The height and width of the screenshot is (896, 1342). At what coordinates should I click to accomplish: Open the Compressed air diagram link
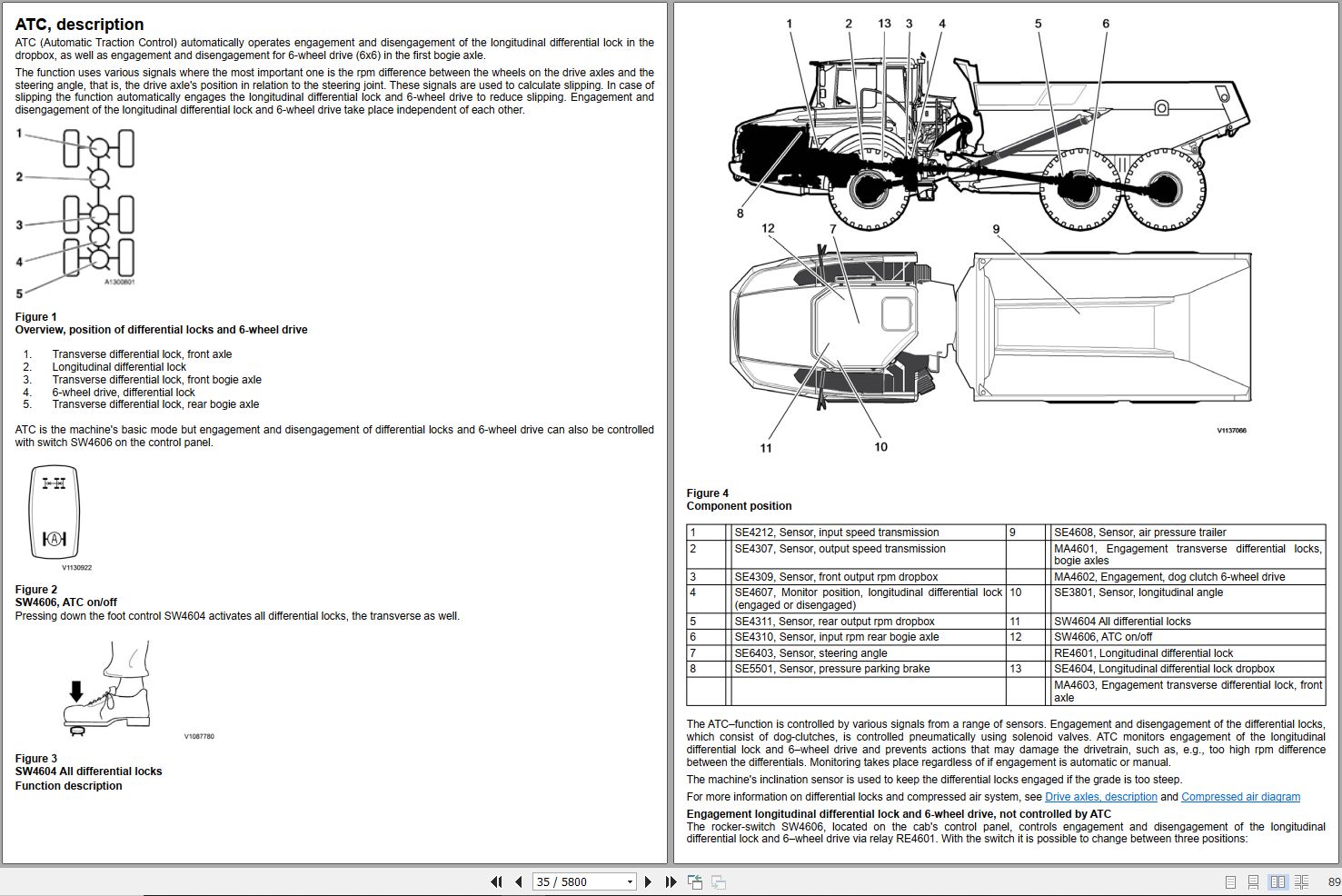1240,797
